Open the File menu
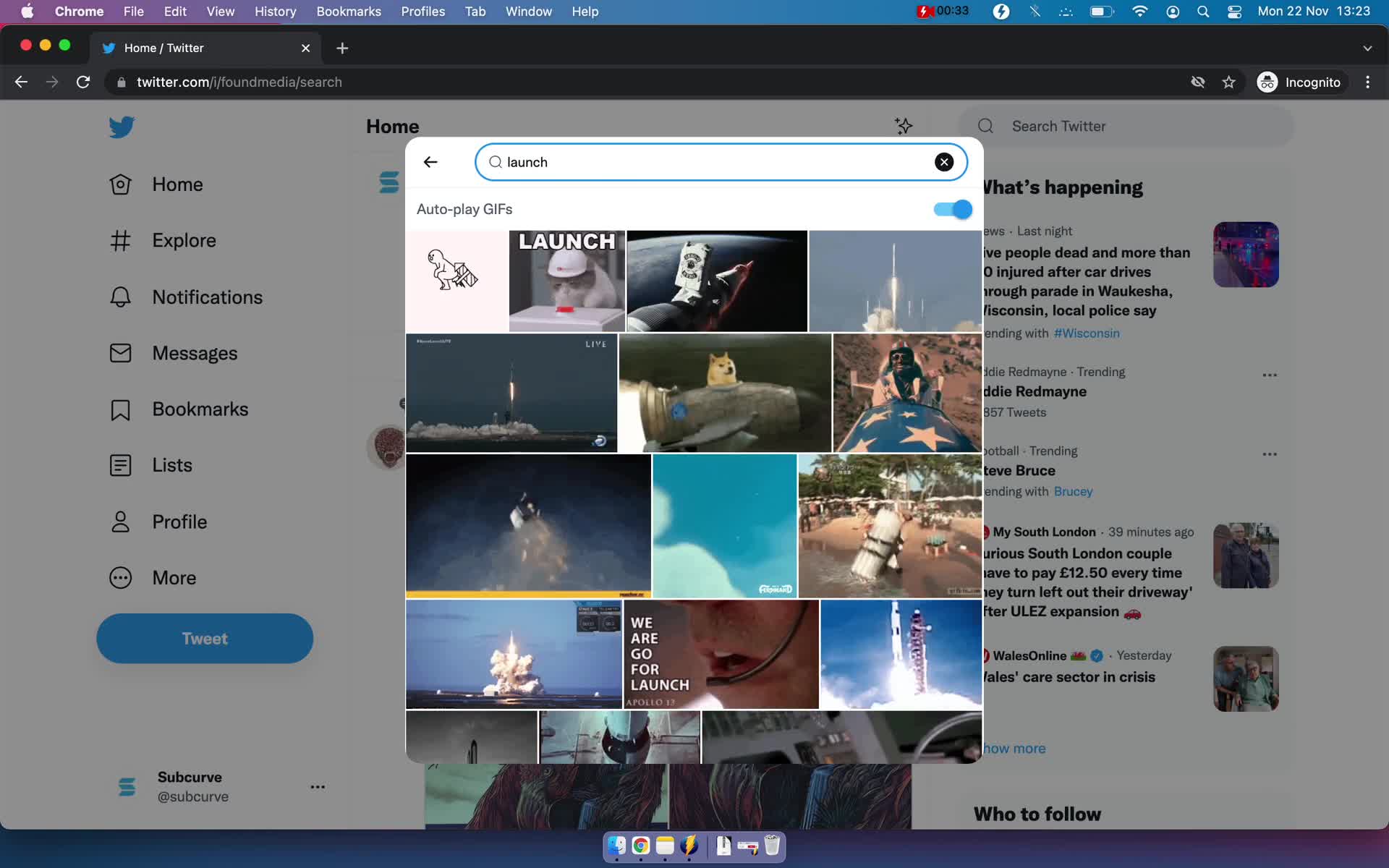The height and width of the screenshot is (868, 1389). click(133, 12)
